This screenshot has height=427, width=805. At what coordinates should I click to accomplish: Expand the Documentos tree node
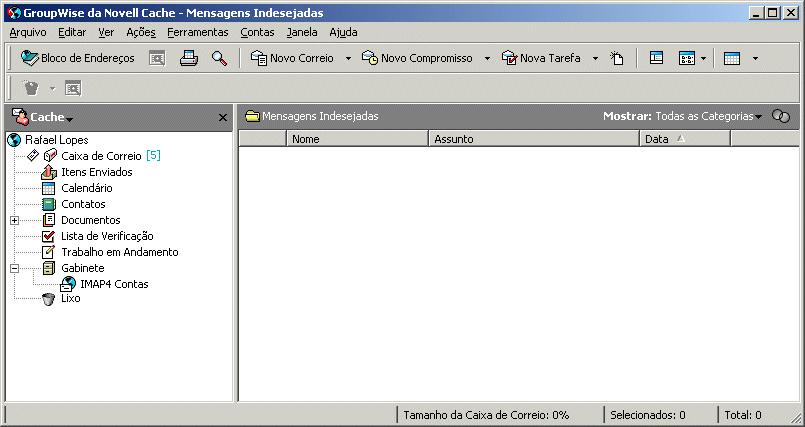[x=14, y=220]
